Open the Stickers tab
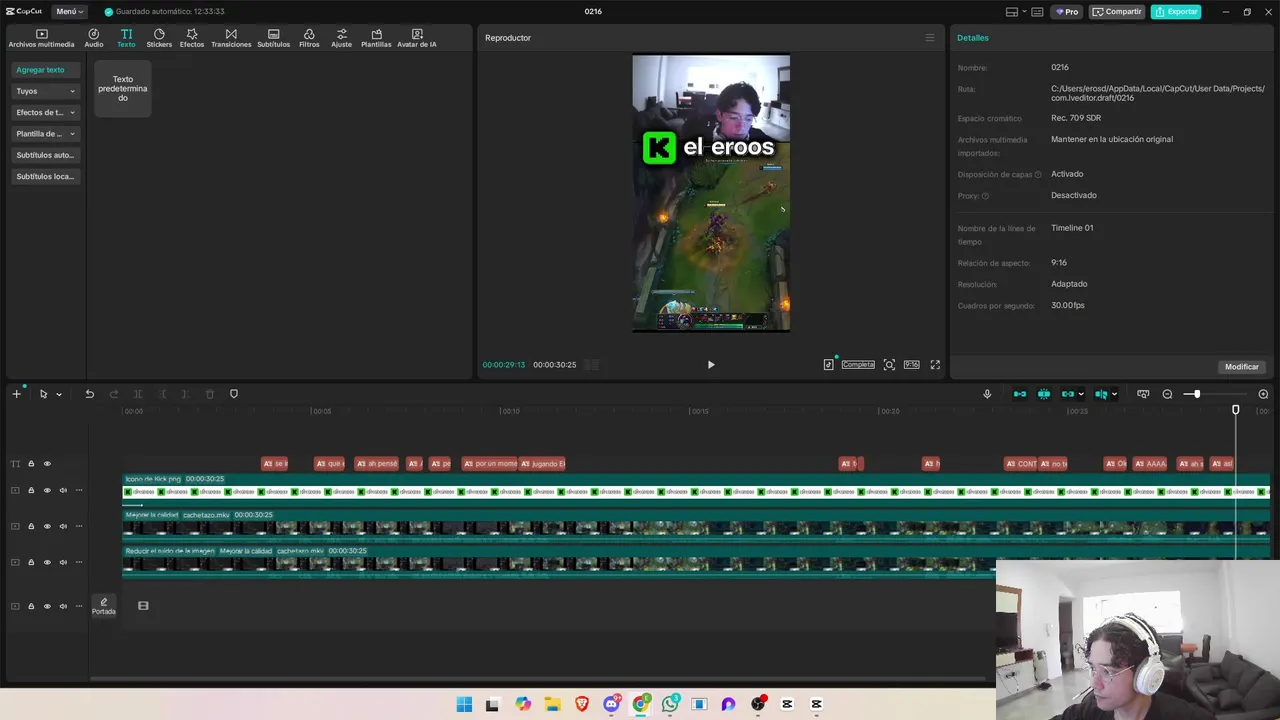Screen dimensions: 1280x720 [159, 38]
